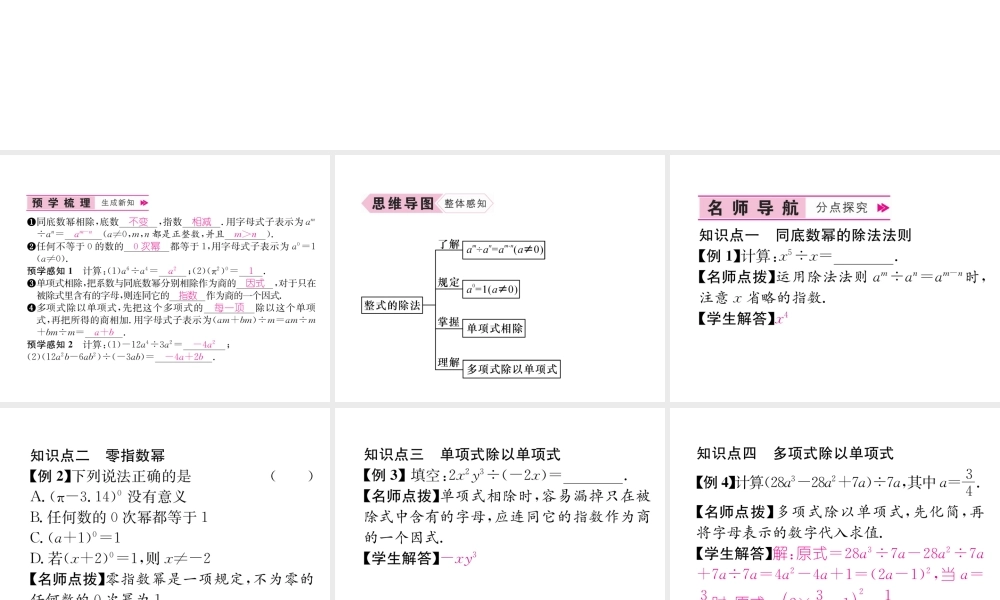Click the 规定 branch label
This screenshot has height=600, width=1000.
coord(448,282)
